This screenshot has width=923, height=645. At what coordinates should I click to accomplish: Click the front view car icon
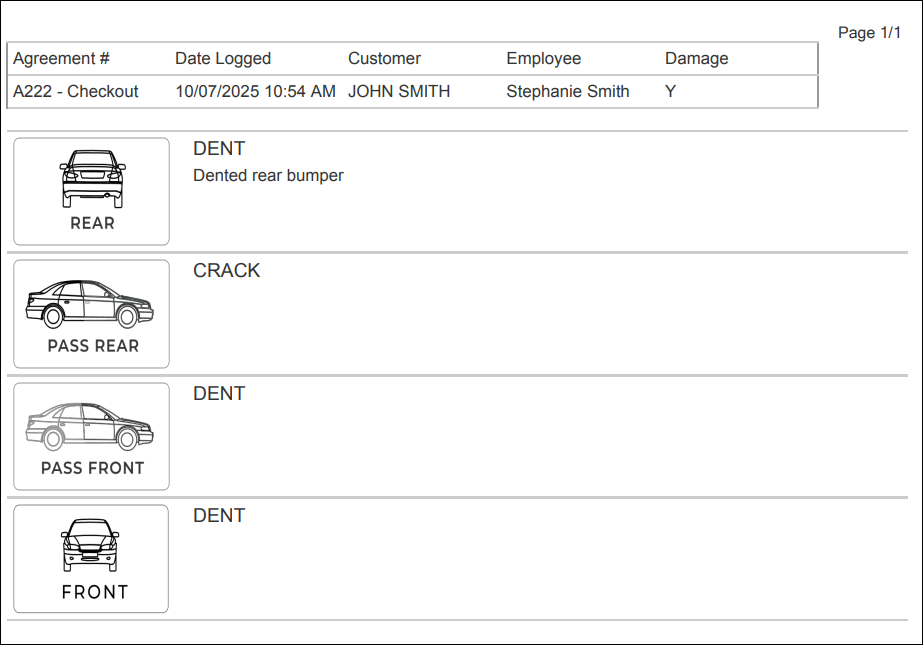click(90, 548)
